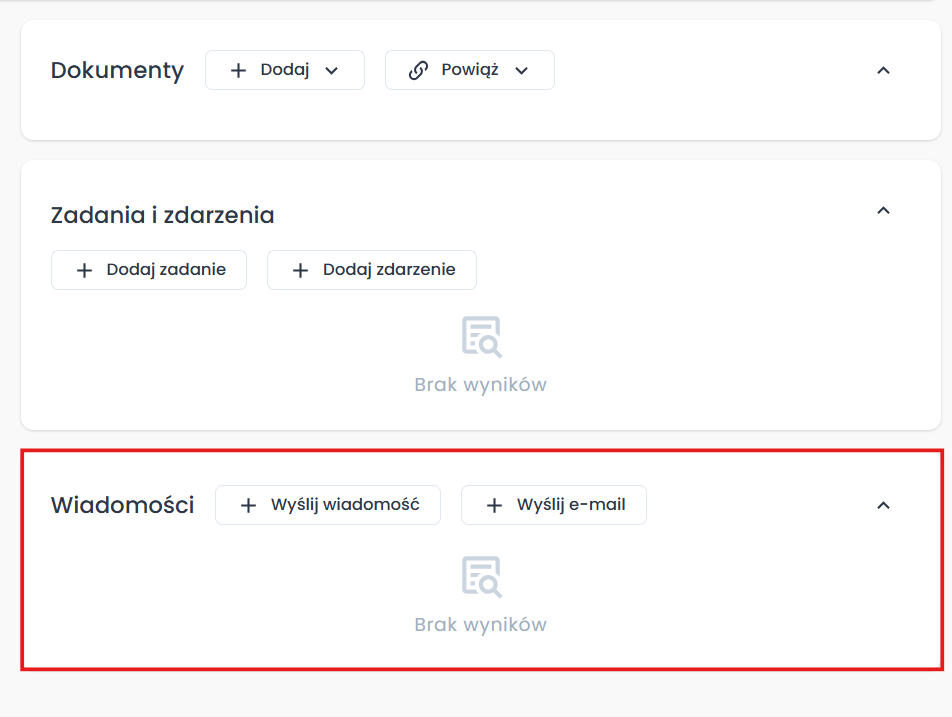Click the chain-link icon on the Powiąż button

[417, 70]
